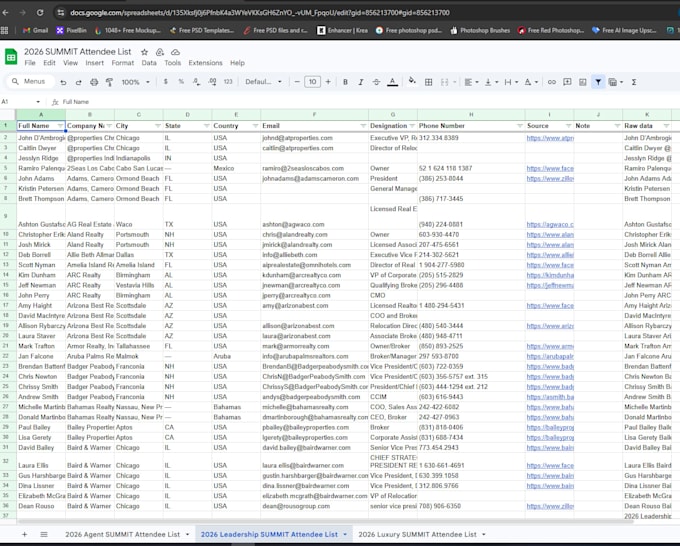Select row 9 header
The height and width of the screenshot is (546, 680).
[x=6, y=216]
